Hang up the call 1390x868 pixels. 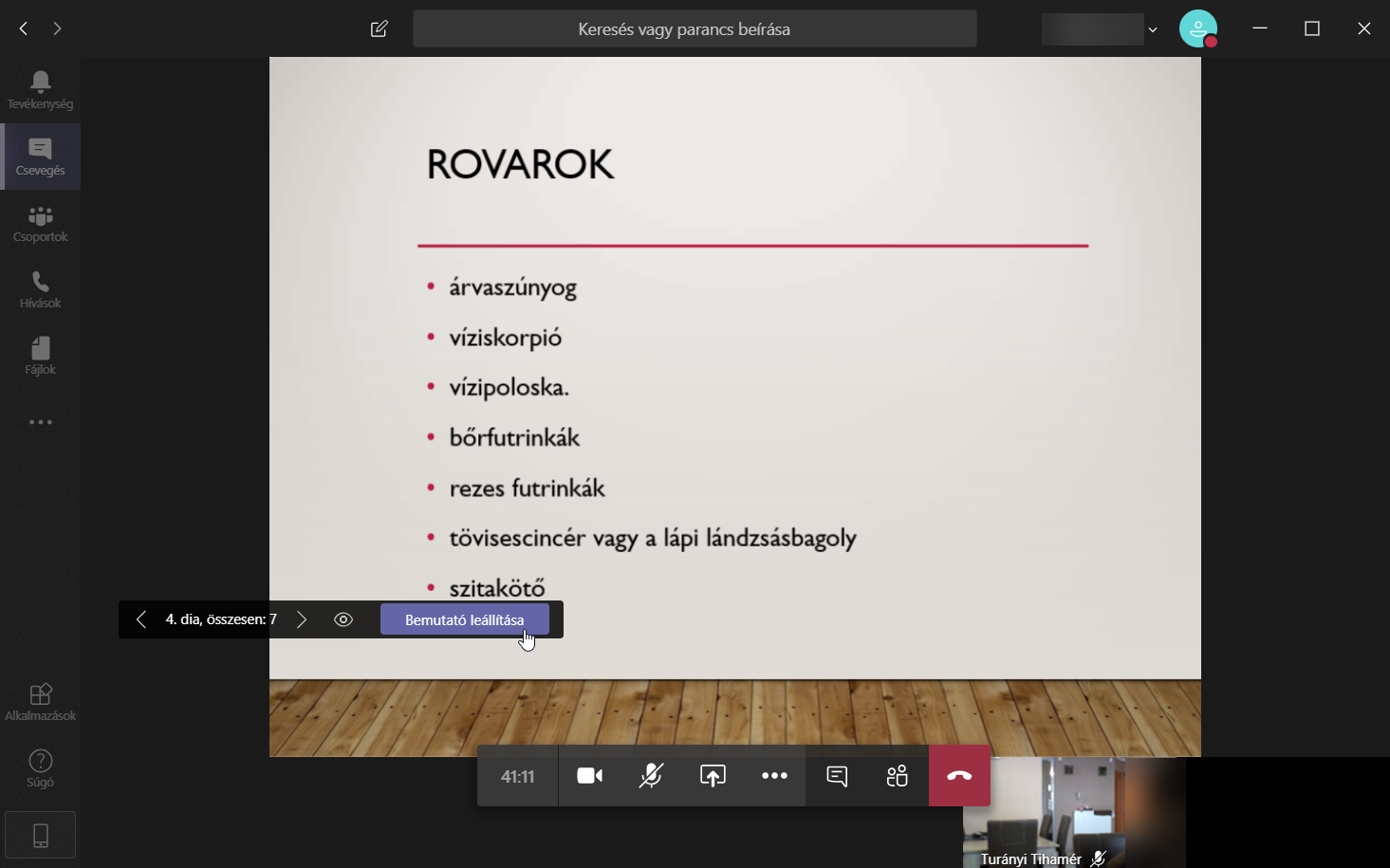959,776
